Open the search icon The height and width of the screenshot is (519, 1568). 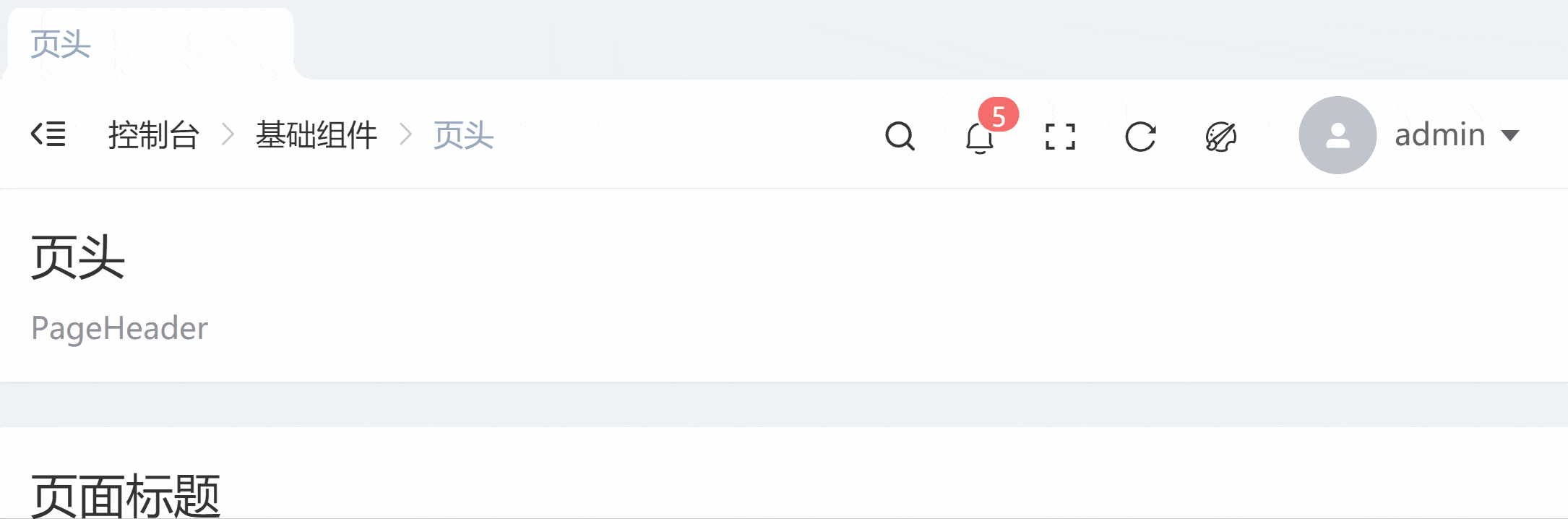coord(900,136)
